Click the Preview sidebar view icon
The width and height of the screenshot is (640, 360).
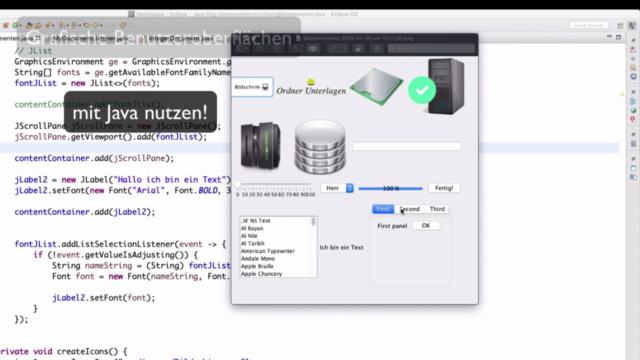[x=241, y=49]
